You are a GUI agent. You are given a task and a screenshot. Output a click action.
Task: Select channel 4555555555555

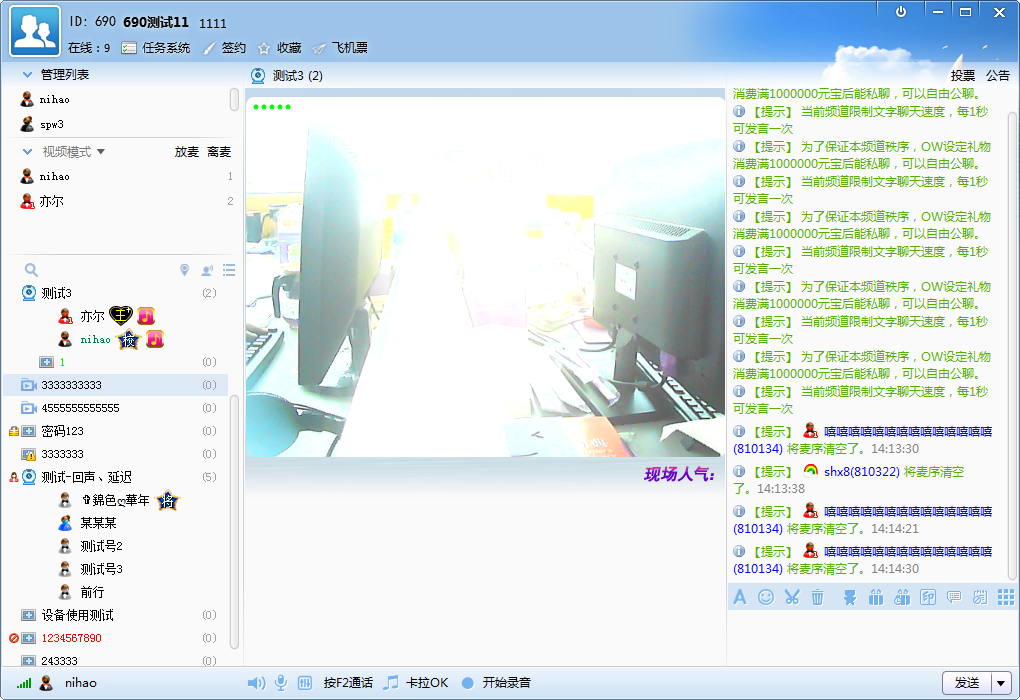point(80,408)
